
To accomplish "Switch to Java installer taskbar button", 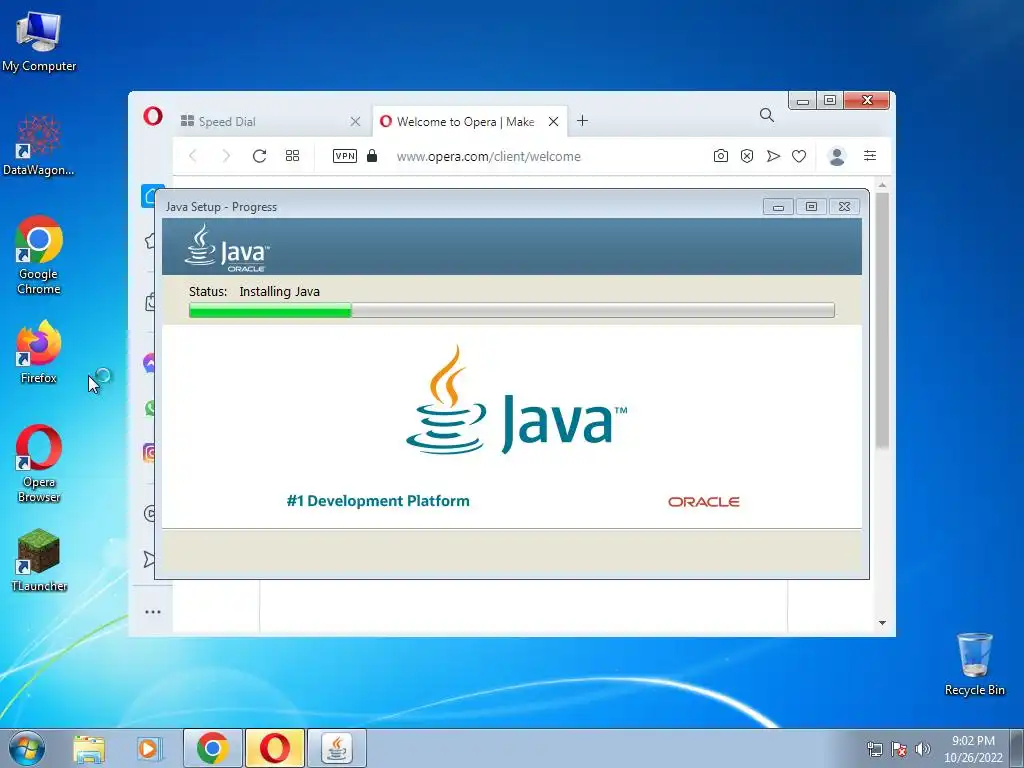I will [x=337, y=748].
